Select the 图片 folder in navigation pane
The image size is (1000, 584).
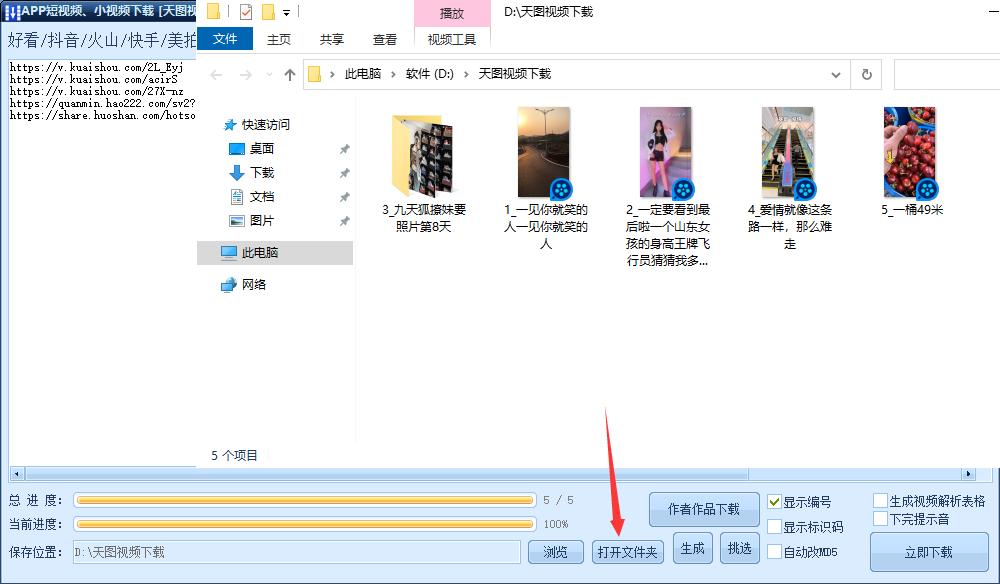point(262,220)
